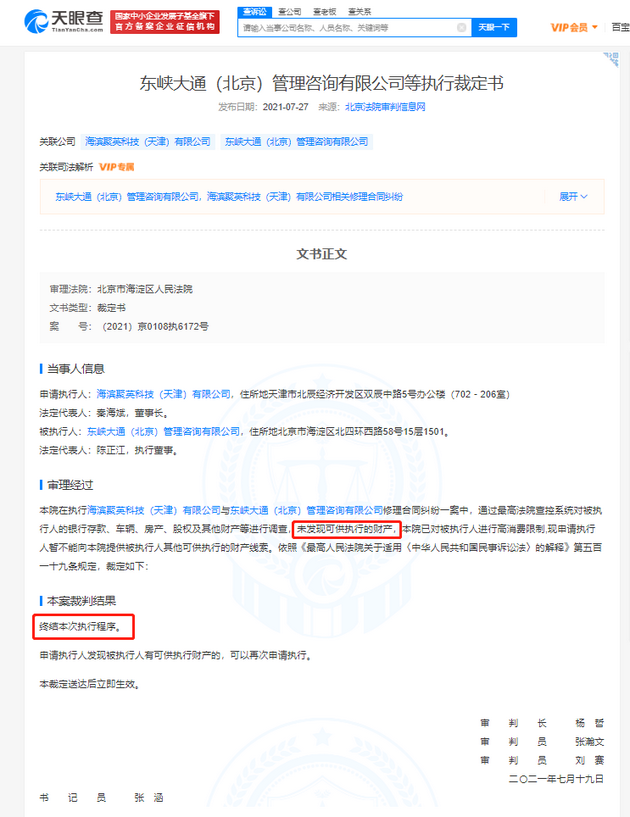This screenshot has width=630, height=817.
Task: Switch to the 查老板 tab
Action: pyautogui.click(x=324, y=11)
